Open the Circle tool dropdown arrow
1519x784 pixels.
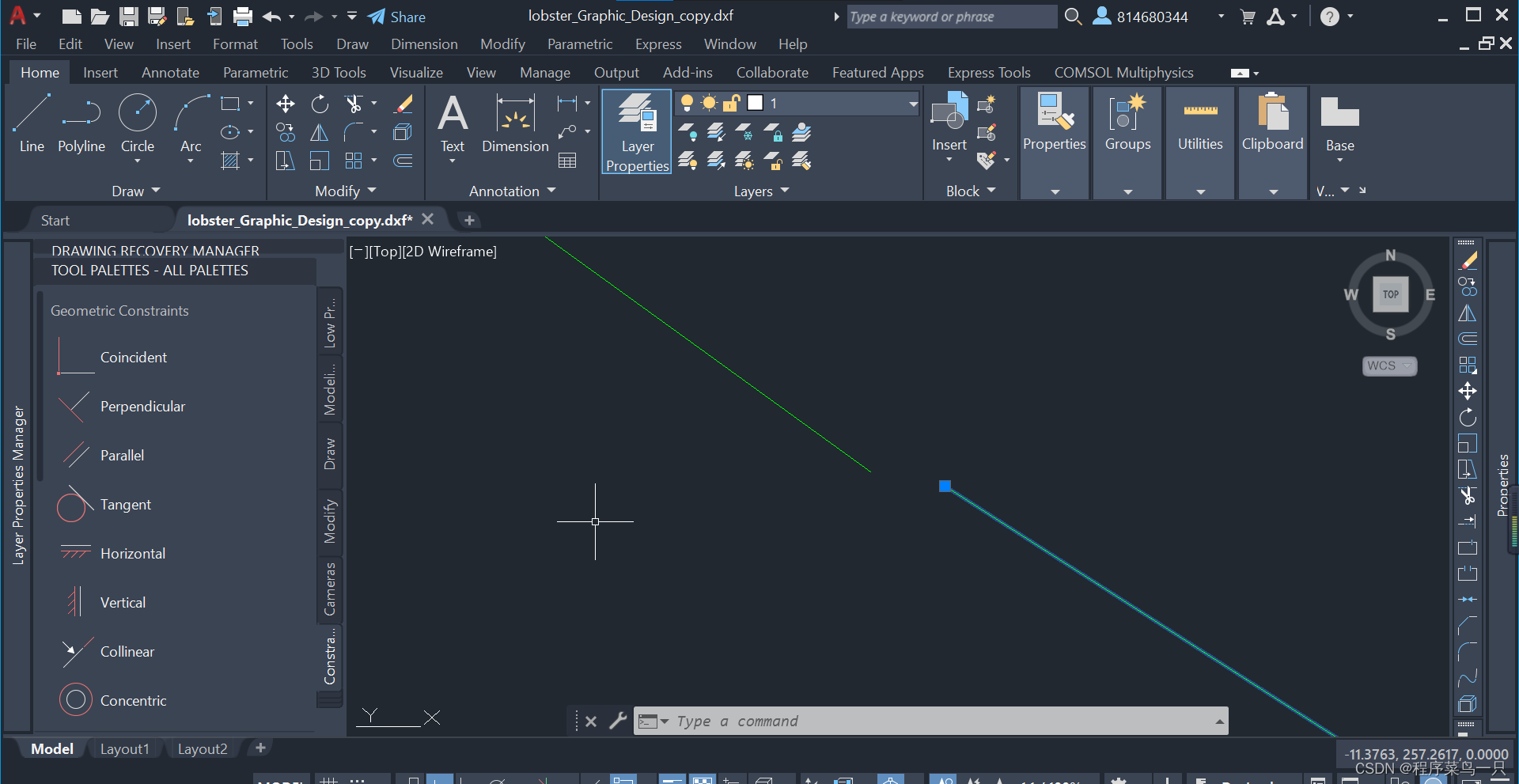pos(138,161)
